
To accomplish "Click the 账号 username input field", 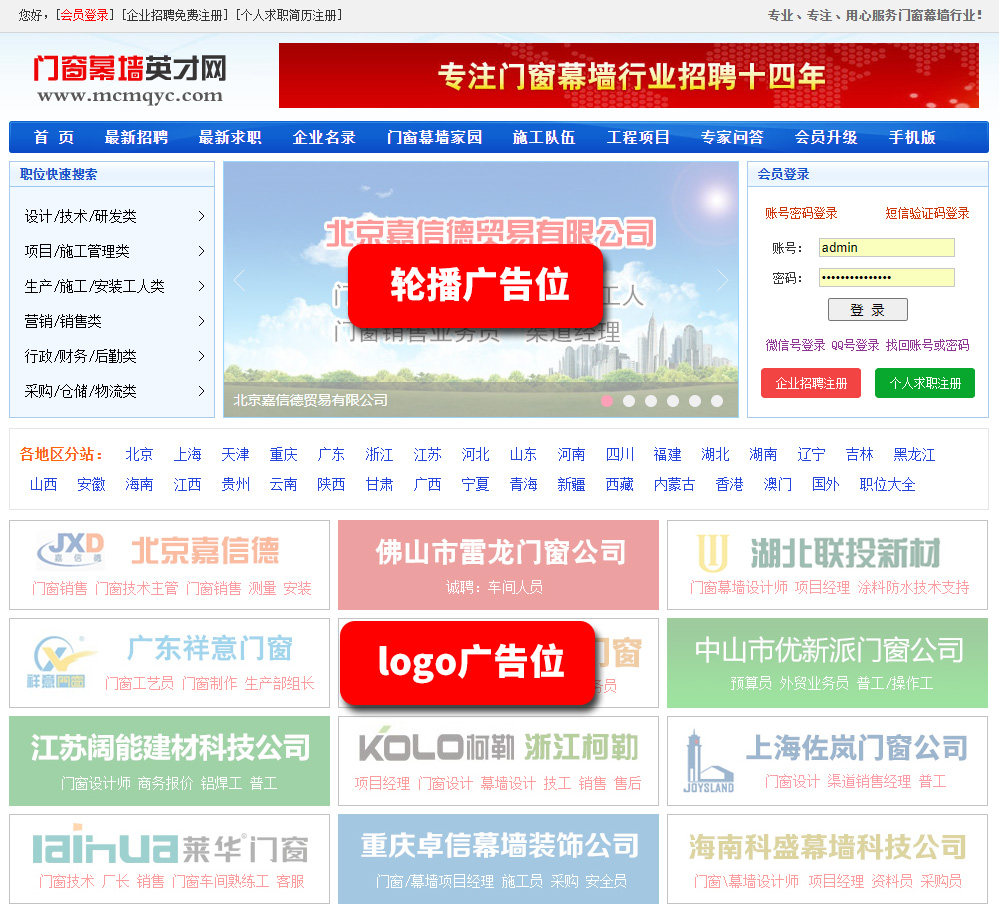I will [x=886, y=247].
